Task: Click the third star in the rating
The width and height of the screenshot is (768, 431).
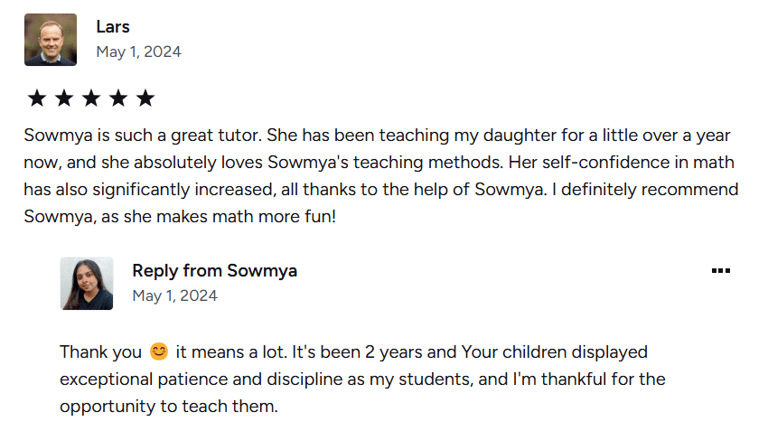Action: tap(91, 98)
